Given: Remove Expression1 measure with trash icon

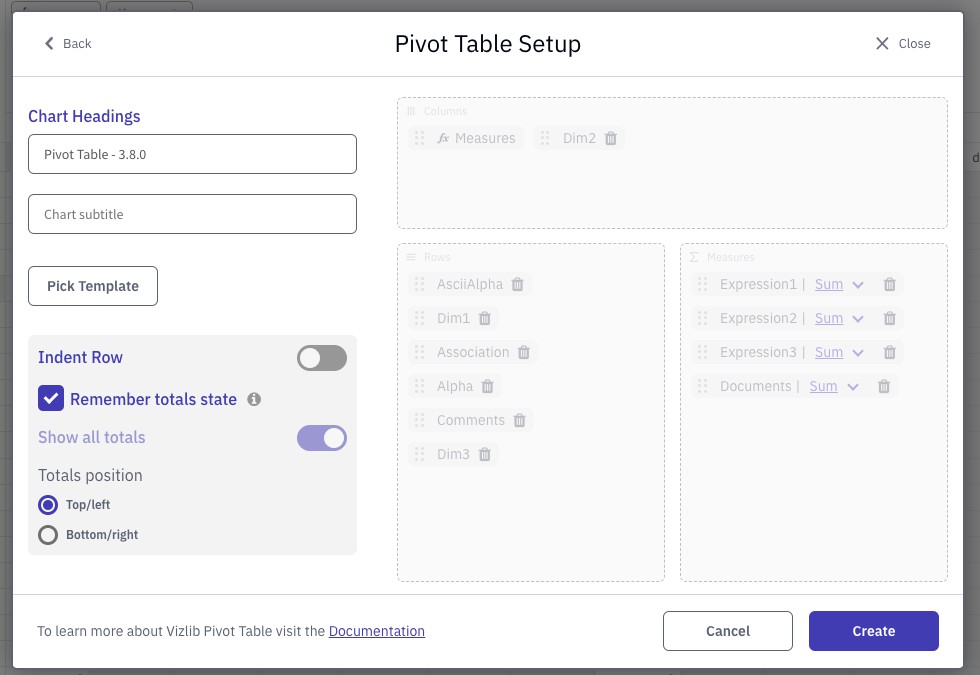Looking at the screenshot, I should pos(889,284).
